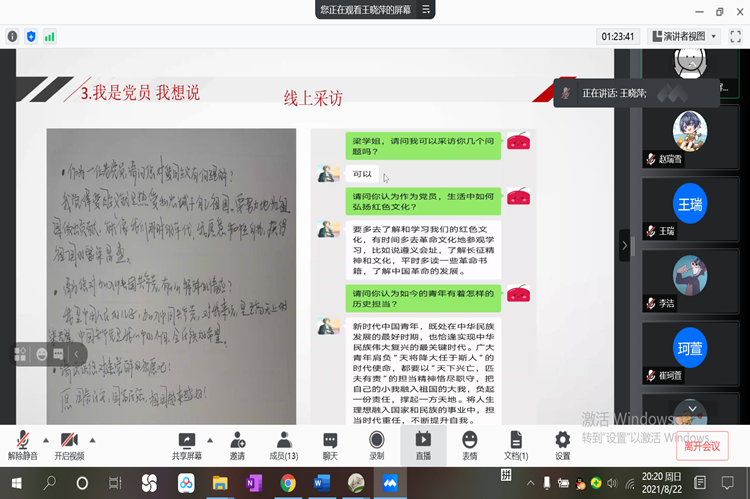This screenshot has height=499, width=750.
Task: Open audio options arrow beside 解除静音
Action: pos(44,439)
